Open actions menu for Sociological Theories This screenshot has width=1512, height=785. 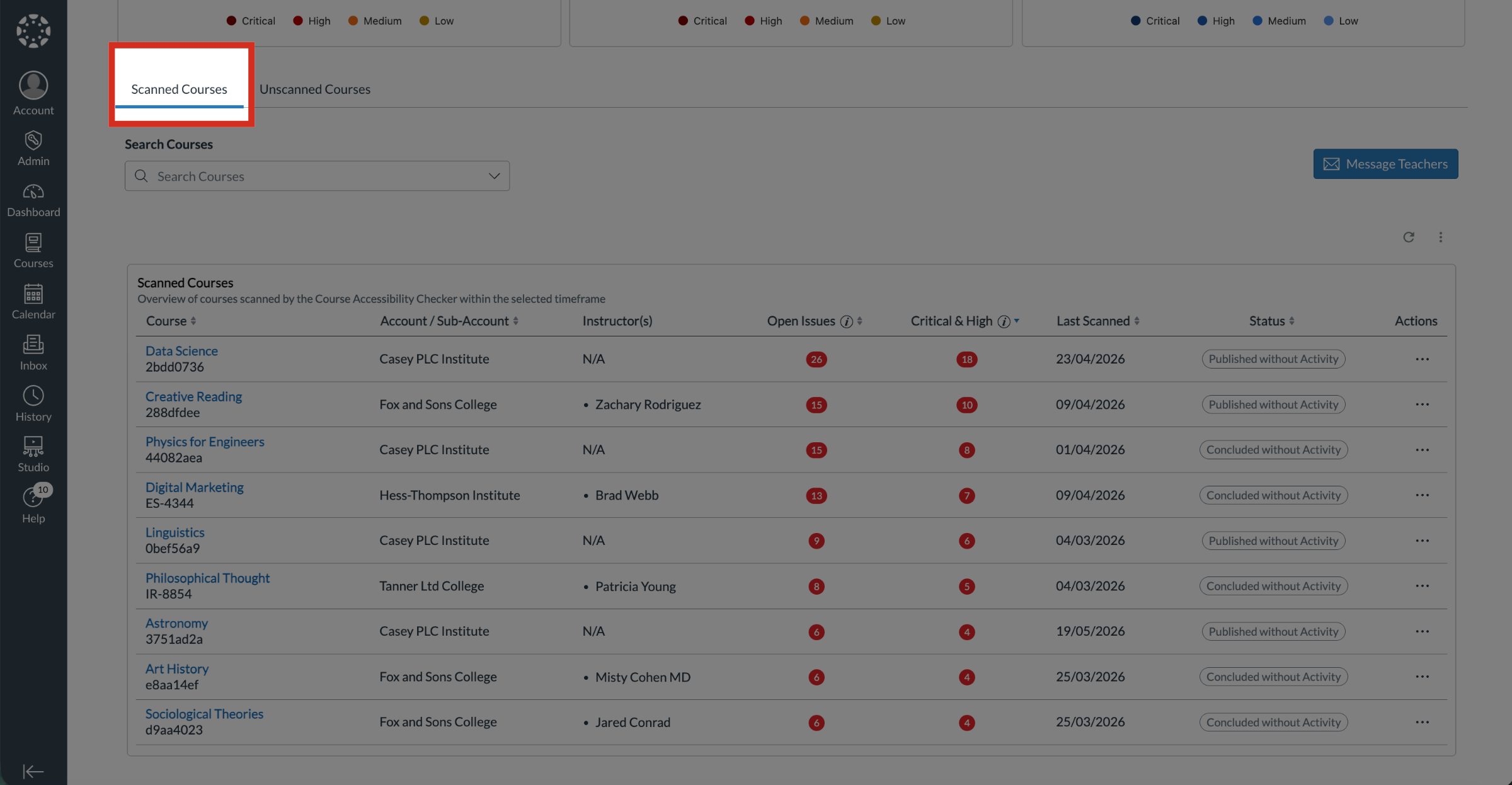(1422, 722)
